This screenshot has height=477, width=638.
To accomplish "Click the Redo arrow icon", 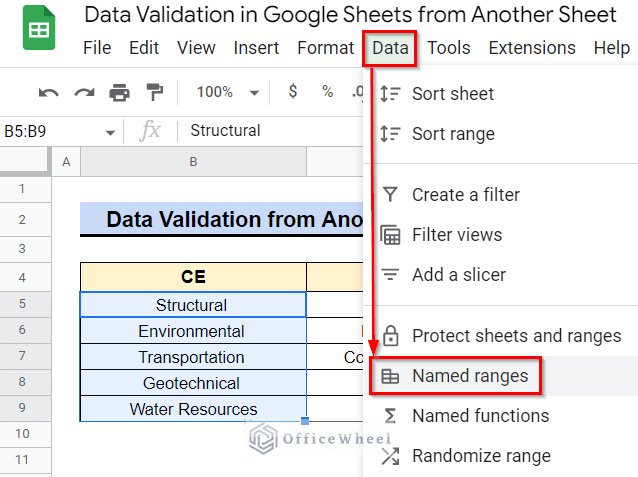I will (84, 93).
